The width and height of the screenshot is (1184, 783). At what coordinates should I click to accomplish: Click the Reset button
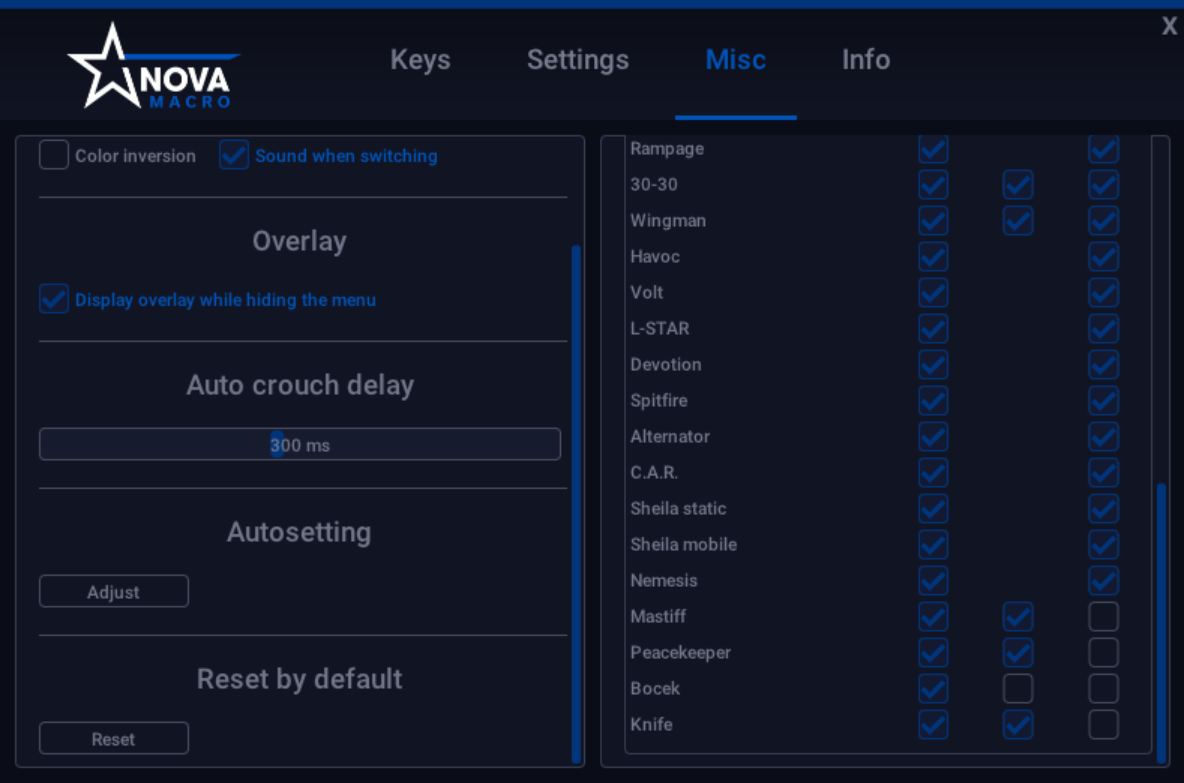[114, 738]
